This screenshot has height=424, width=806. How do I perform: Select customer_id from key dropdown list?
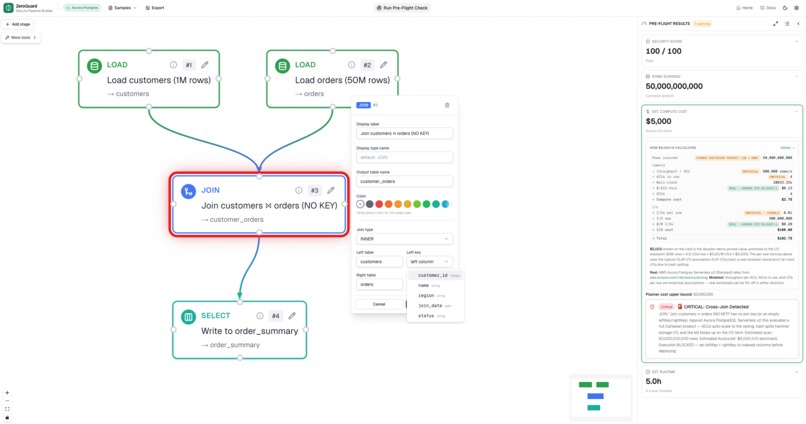435,275
